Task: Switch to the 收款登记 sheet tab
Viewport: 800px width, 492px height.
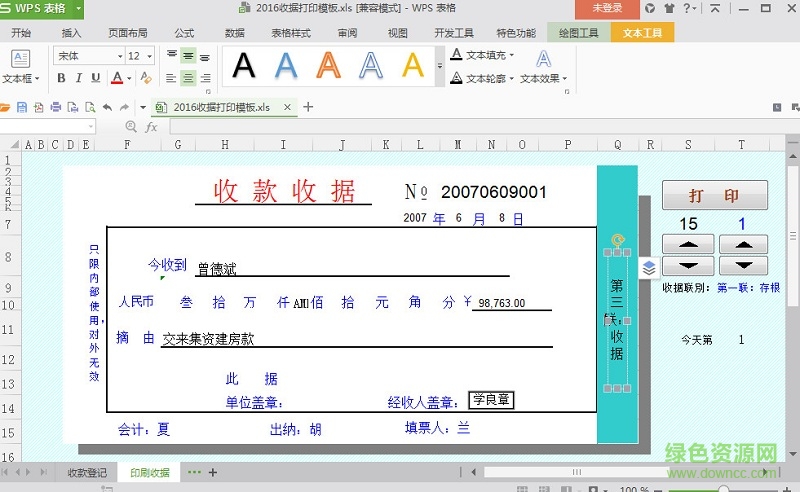Action: 87,473
